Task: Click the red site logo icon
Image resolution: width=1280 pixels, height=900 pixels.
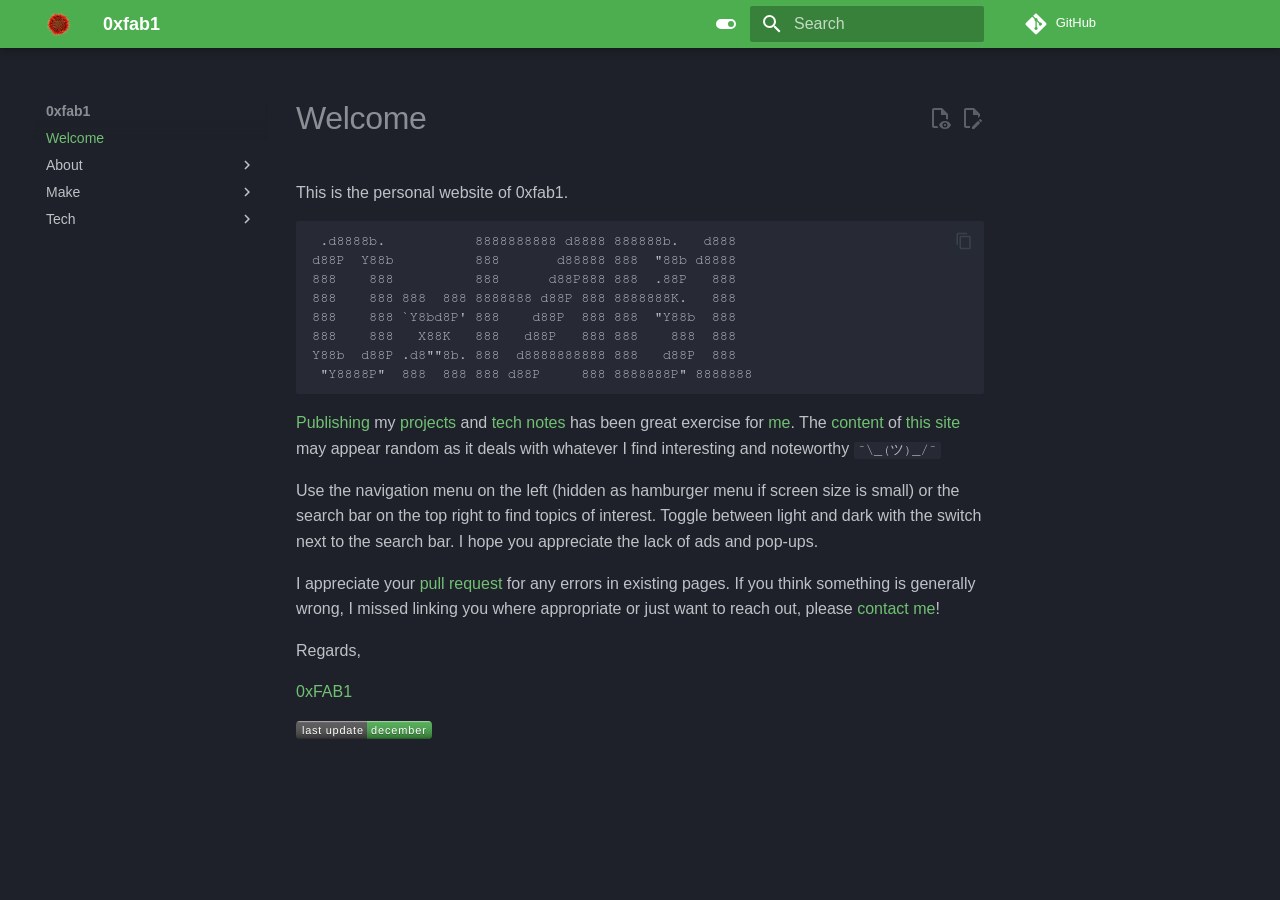Action: point(59,24)
